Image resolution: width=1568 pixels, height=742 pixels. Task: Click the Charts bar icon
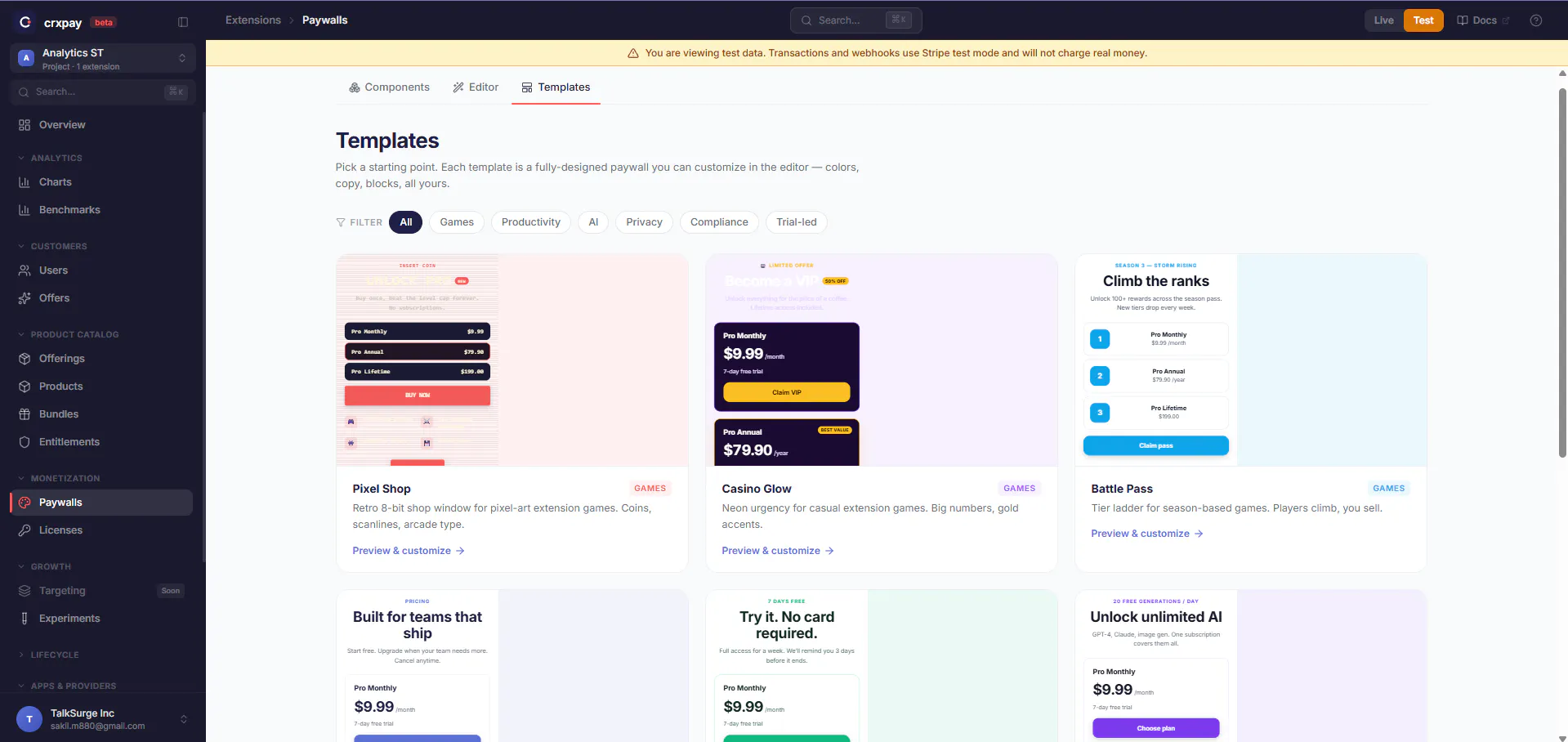click(x=25, y=182)
